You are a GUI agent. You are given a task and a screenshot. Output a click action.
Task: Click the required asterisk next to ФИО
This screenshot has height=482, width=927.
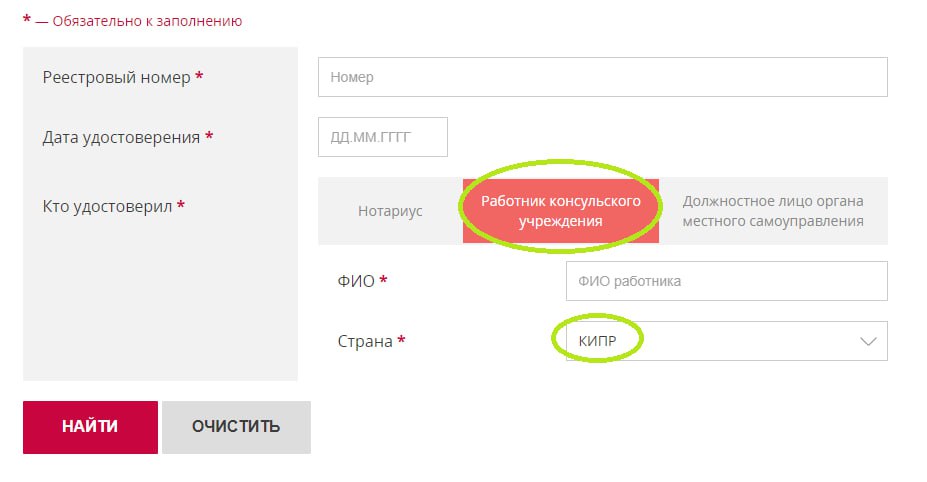click(x=383, y=280)
